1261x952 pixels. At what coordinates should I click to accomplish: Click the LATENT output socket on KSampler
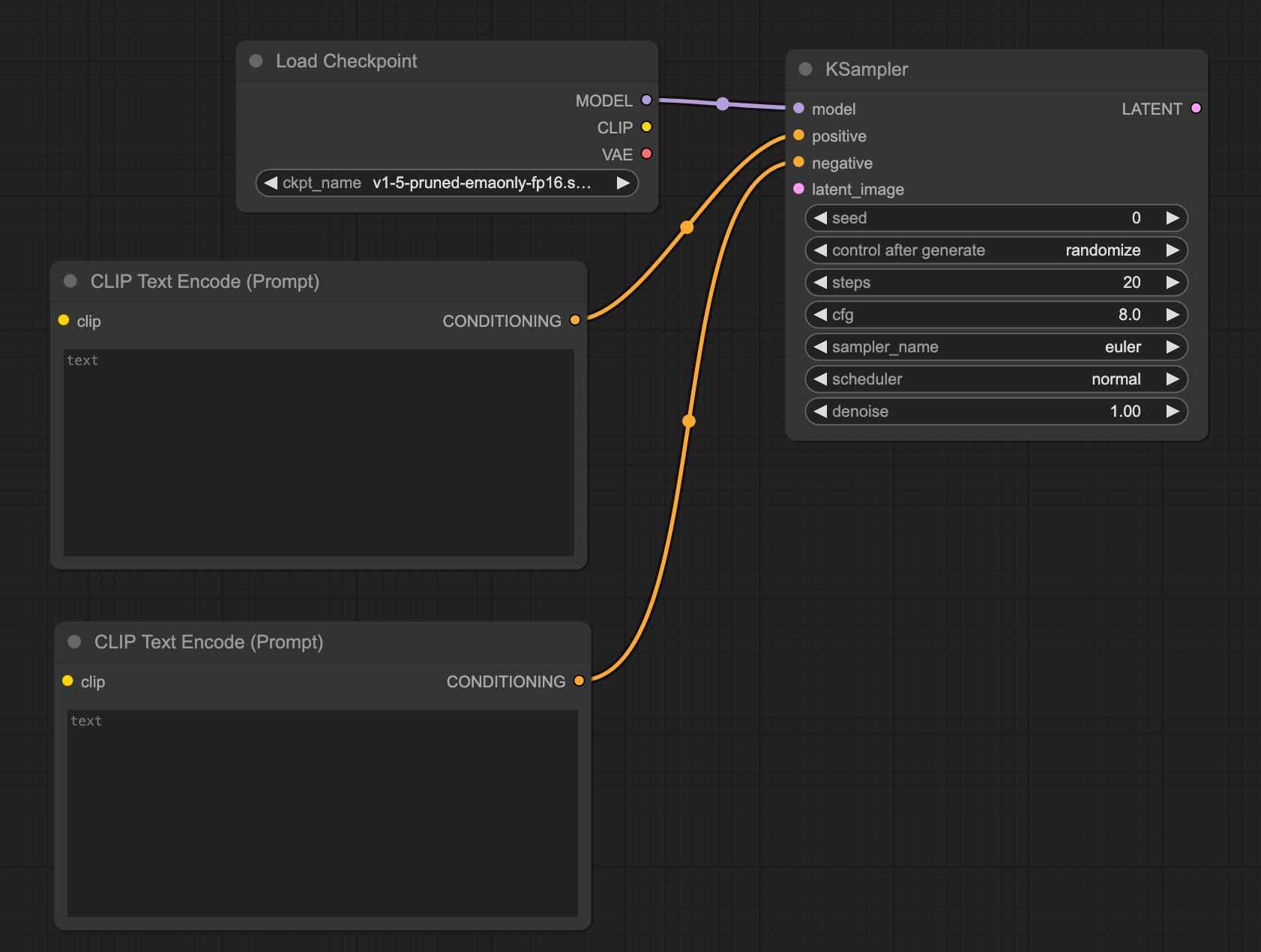(1196, 108)
